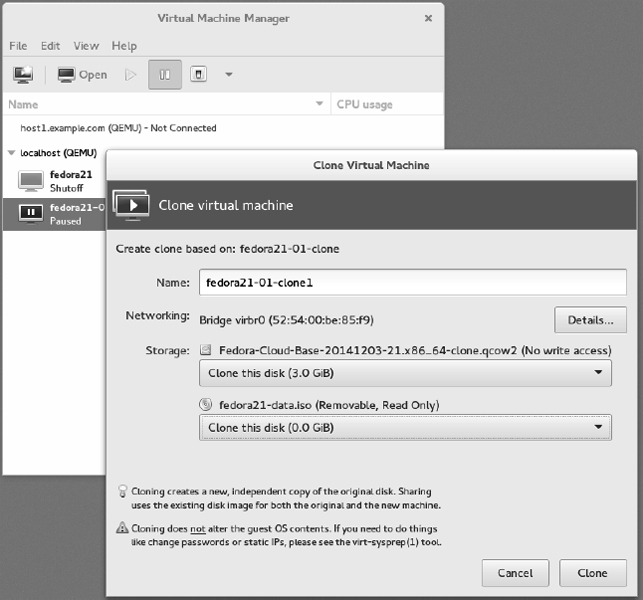This screenshot has height=600, width=643.
Task: Click the Clone button
Action: point(593,573)
